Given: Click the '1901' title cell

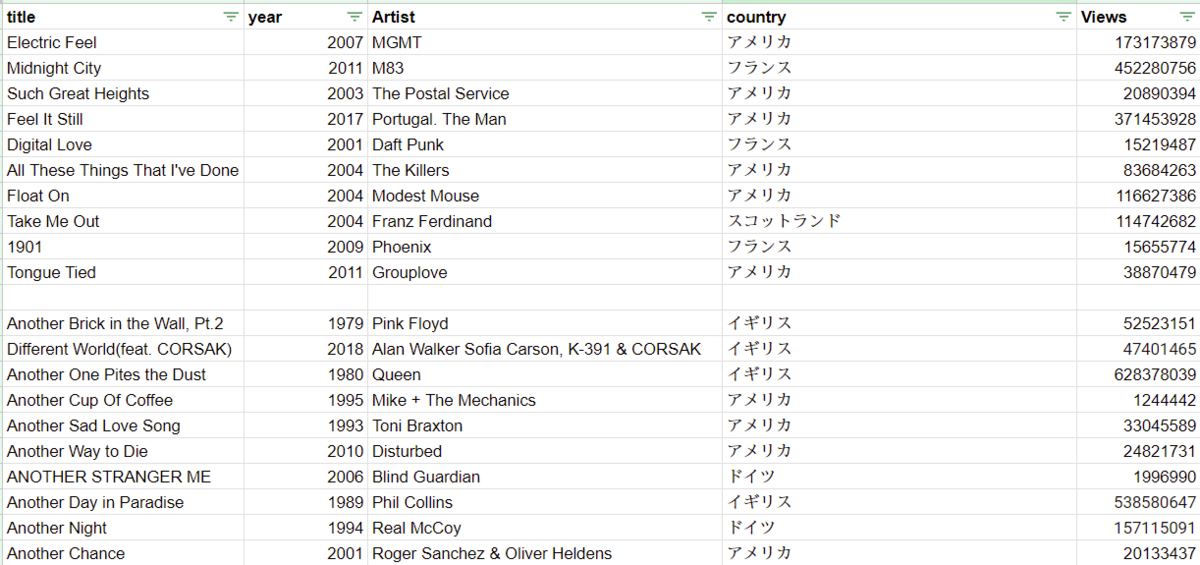Looking at the screenshot, I should point(123,247).
